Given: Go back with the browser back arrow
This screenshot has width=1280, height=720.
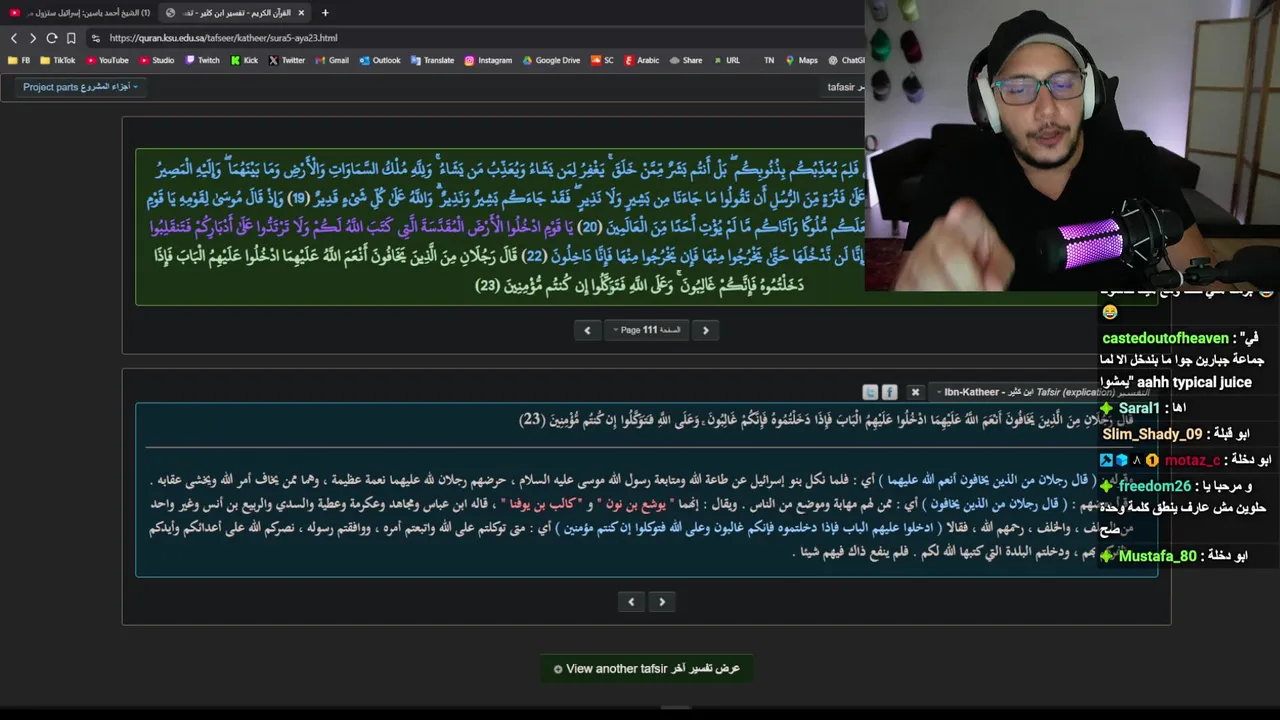Looking at the screenshot, I should click(x=14, y=38).
